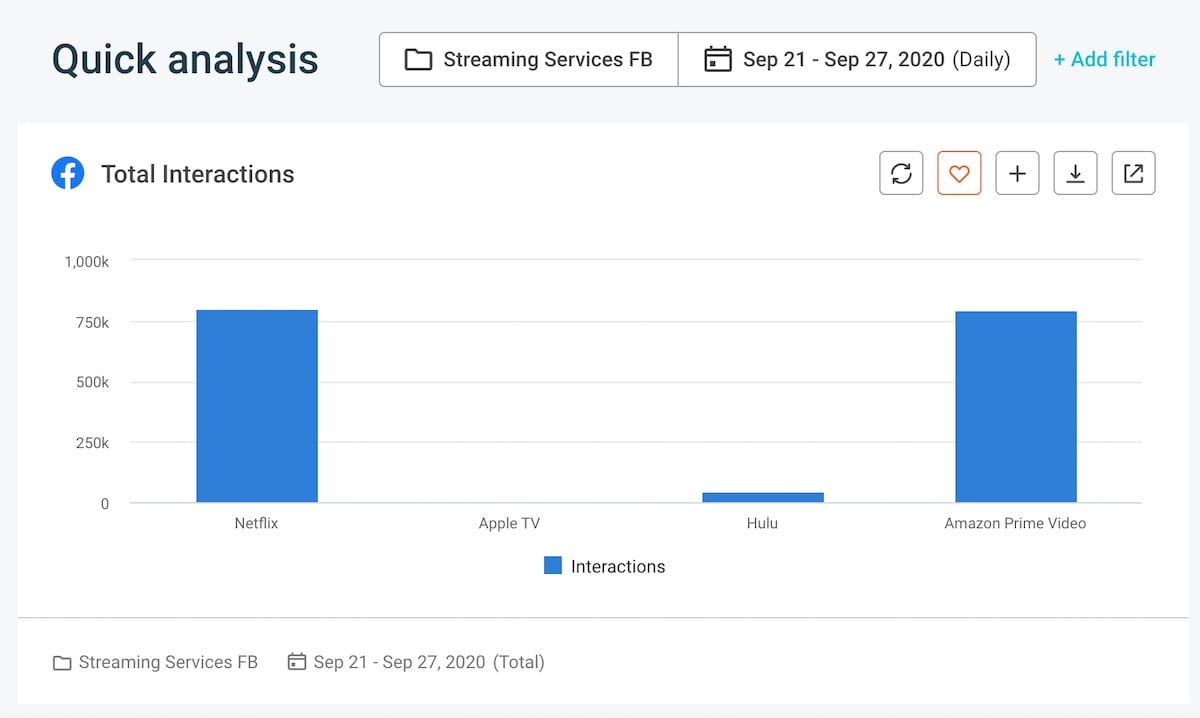
Task: Click the 1,000k y-axis value
Action: pos(87,262)
